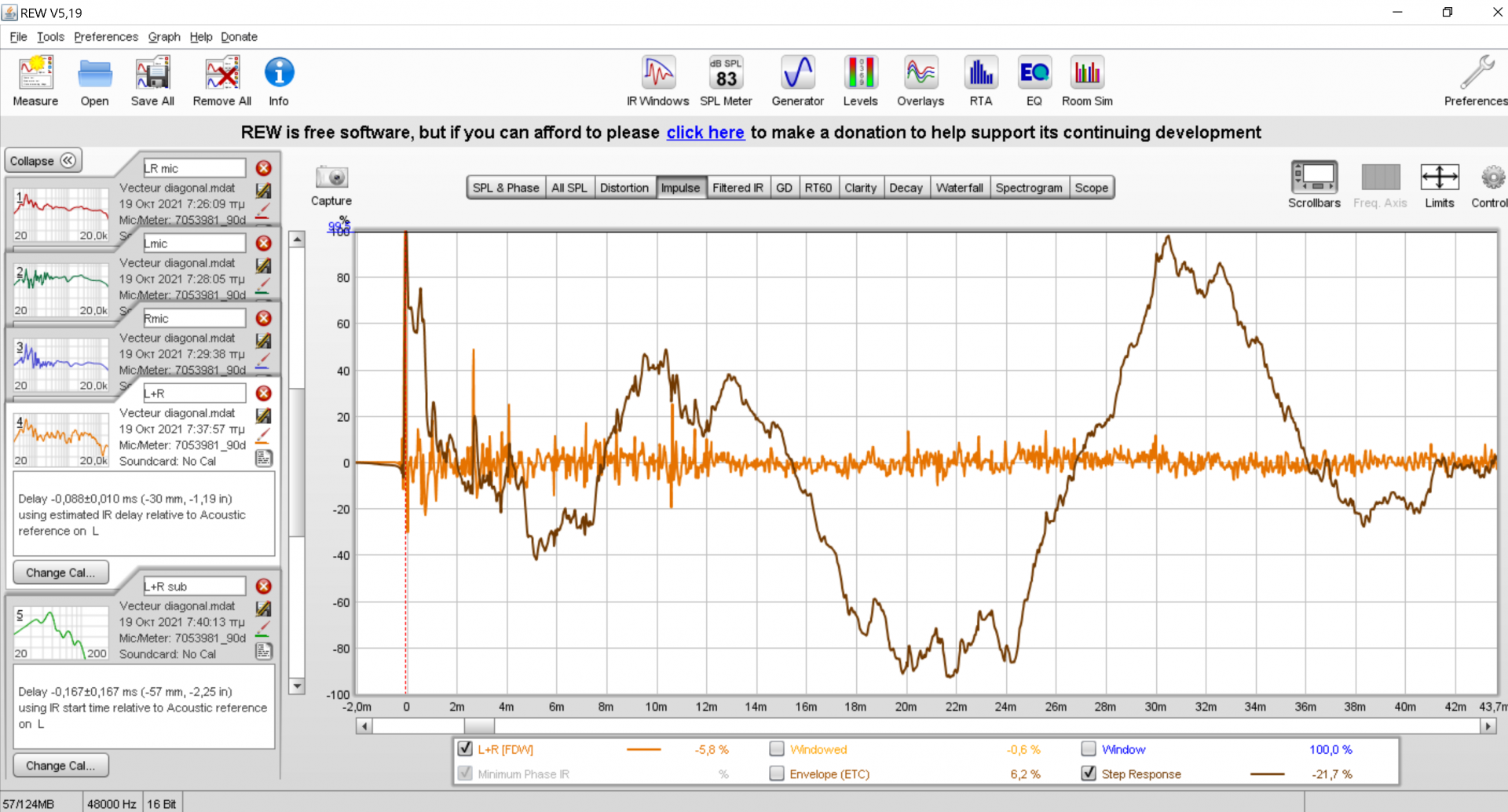
Task: Collapse the measurements side panel
Action: tap(43, 161)
